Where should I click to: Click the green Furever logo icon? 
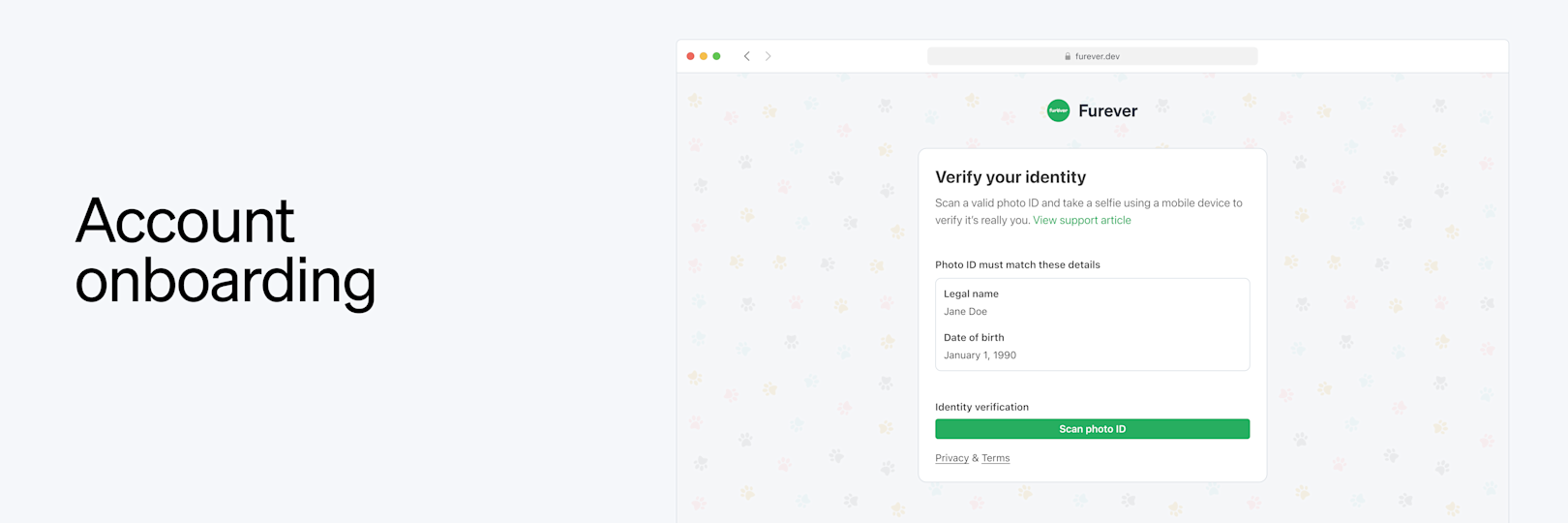1058,110
